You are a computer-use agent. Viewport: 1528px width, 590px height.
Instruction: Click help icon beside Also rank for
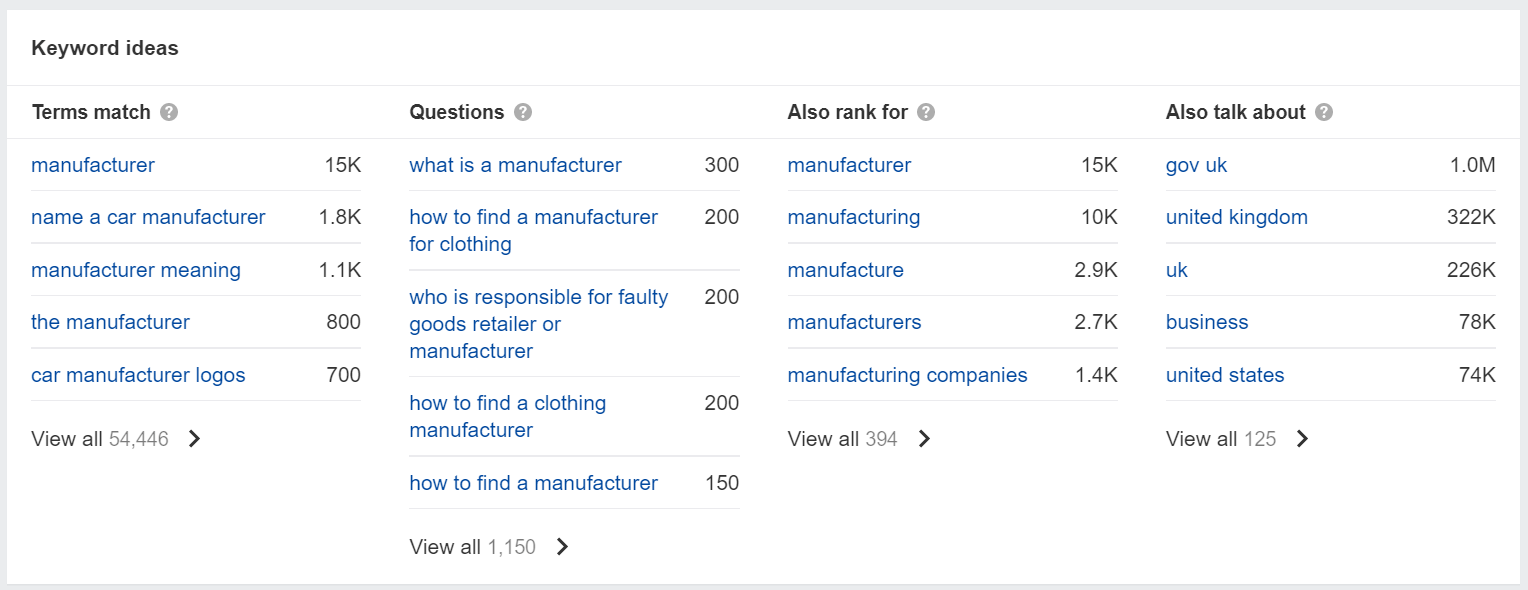[926, 112]
